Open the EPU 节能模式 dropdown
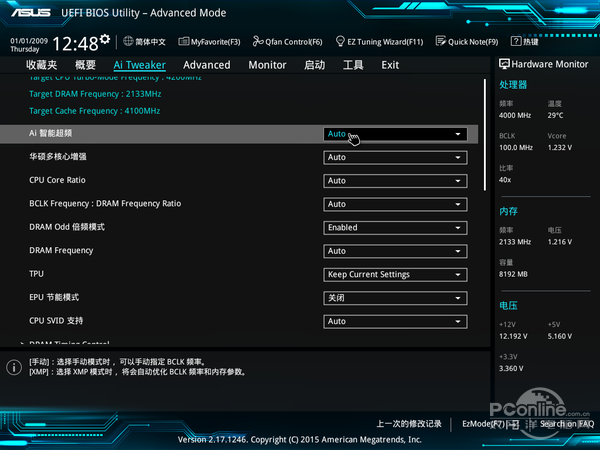The height and width of the screenshot is (450, 600). click(395, 298)
